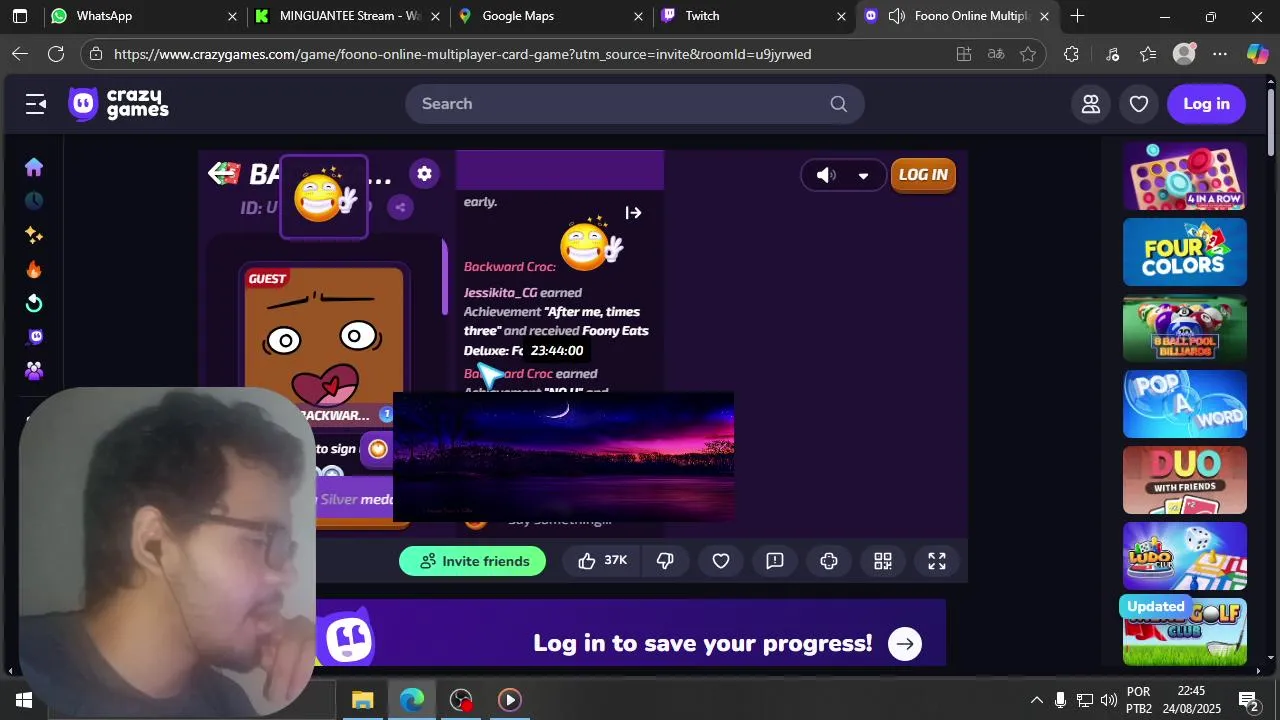Switch to the Twitch tab

click(754, 16)
